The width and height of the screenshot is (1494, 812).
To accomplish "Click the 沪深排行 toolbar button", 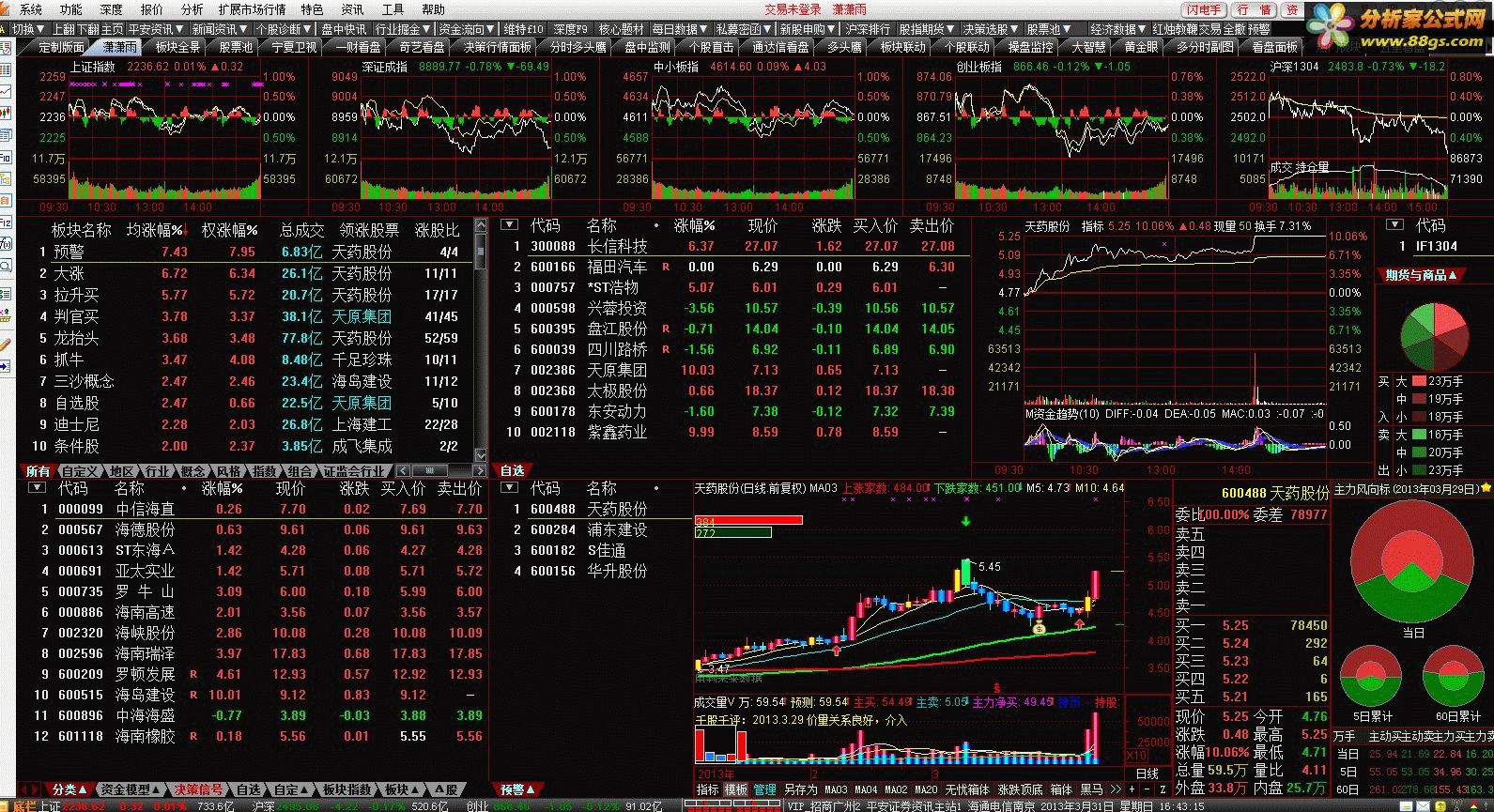I will pos(868,30).
